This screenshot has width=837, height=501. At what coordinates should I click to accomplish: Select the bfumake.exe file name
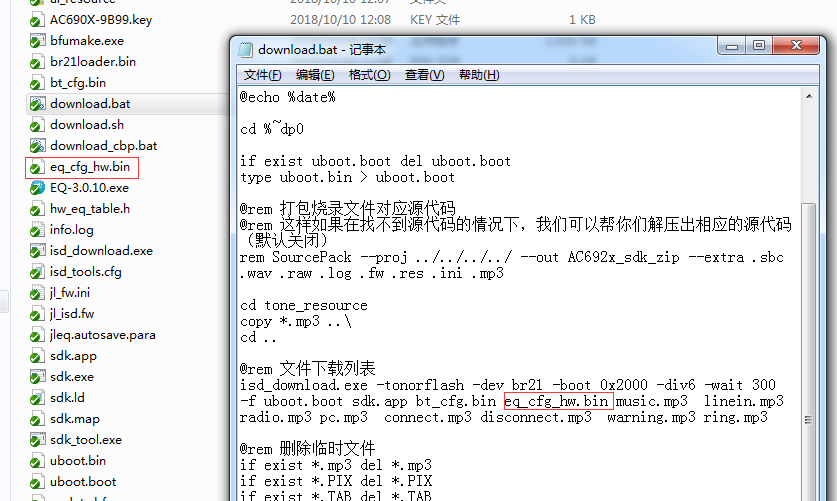click(87, 41)
